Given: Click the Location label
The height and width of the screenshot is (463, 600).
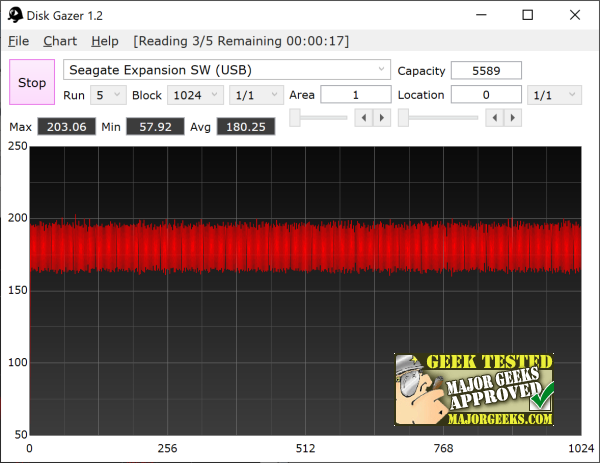Looking at the screenshot, I should pos(421,95).
